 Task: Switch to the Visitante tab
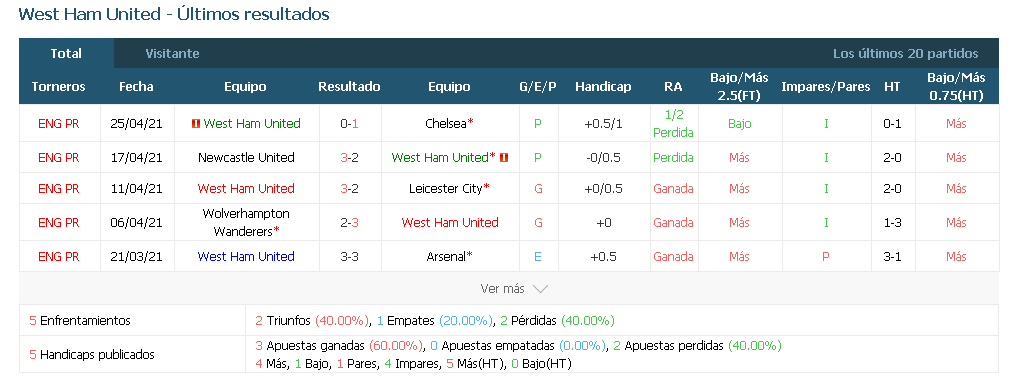[172, 53]
